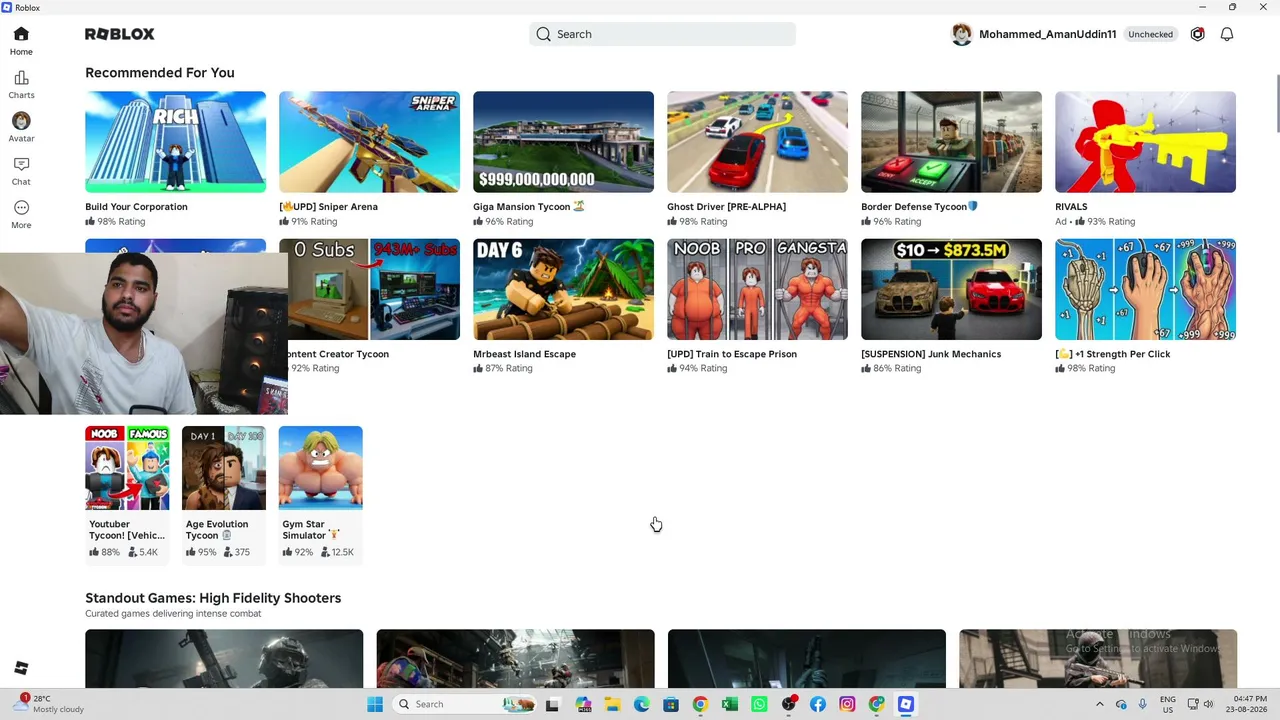Open the Avatar editor from sidebar
This screenshot has height=720, width=1280.
click(x=21, y=127)
